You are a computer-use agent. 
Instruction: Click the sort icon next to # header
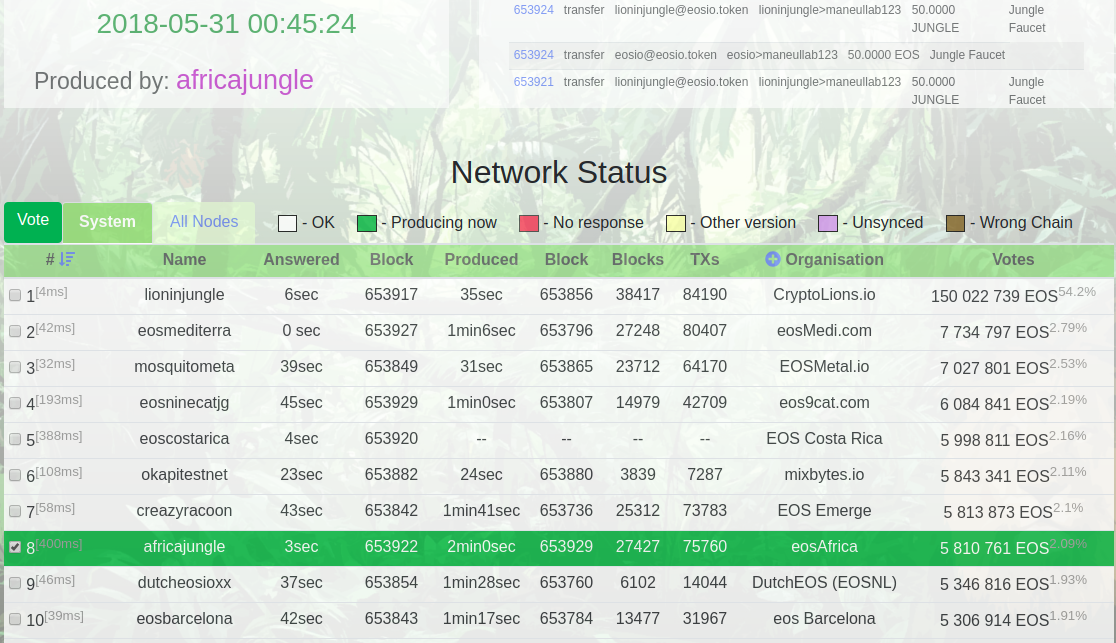67,259
